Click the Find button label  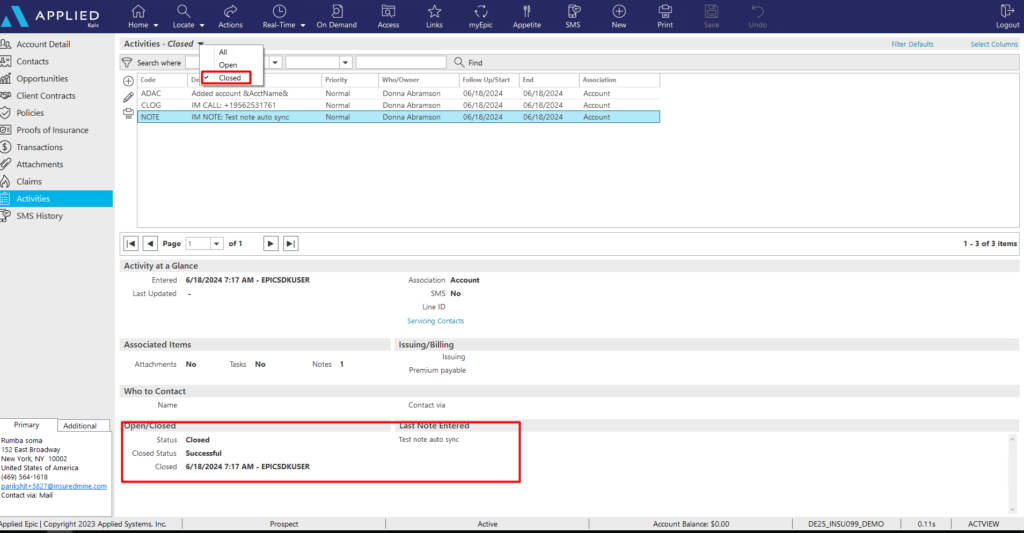475,63
